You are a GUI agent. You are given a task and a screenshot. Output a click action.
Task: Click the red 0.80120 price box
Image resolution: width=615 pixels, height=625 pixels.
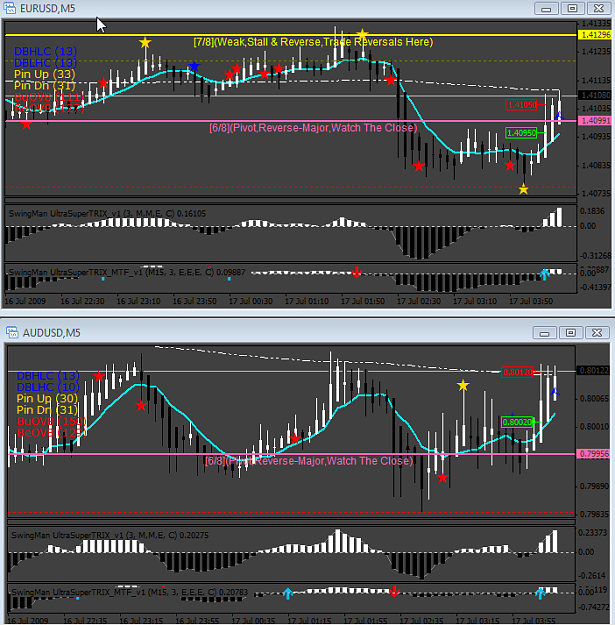pos(517,372)
